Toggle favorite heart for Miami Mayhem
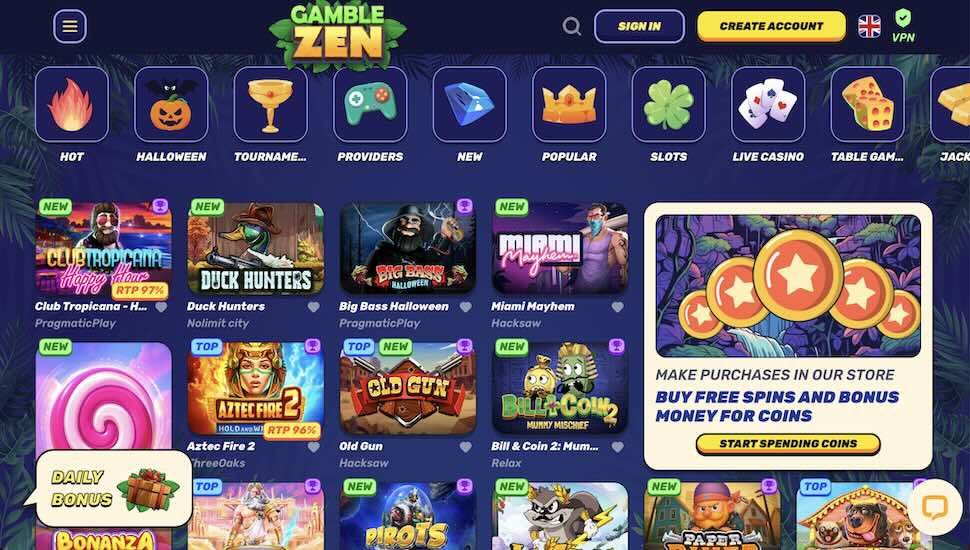 pos(617,307)
